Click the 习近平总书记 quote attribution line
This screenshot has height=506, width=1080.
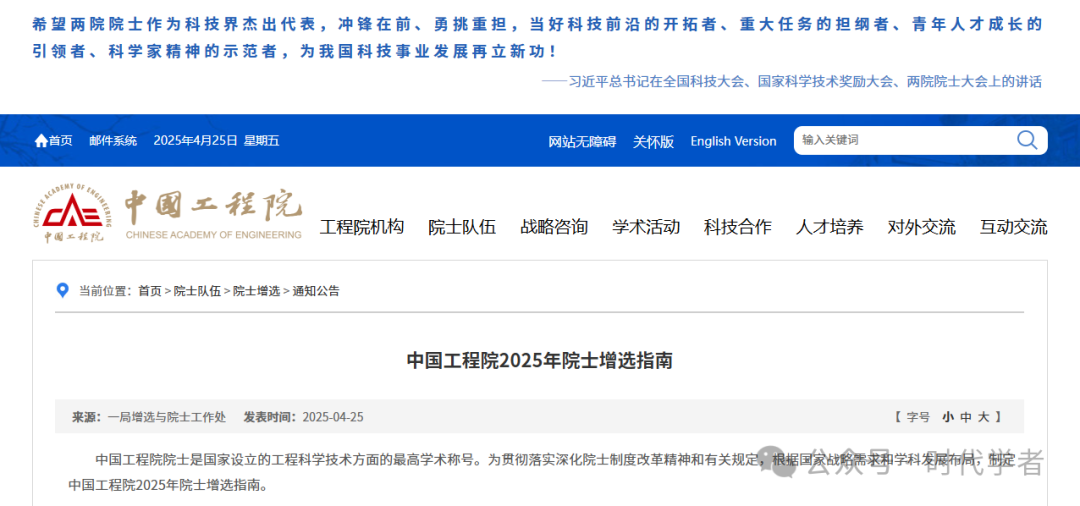point(791,82)
